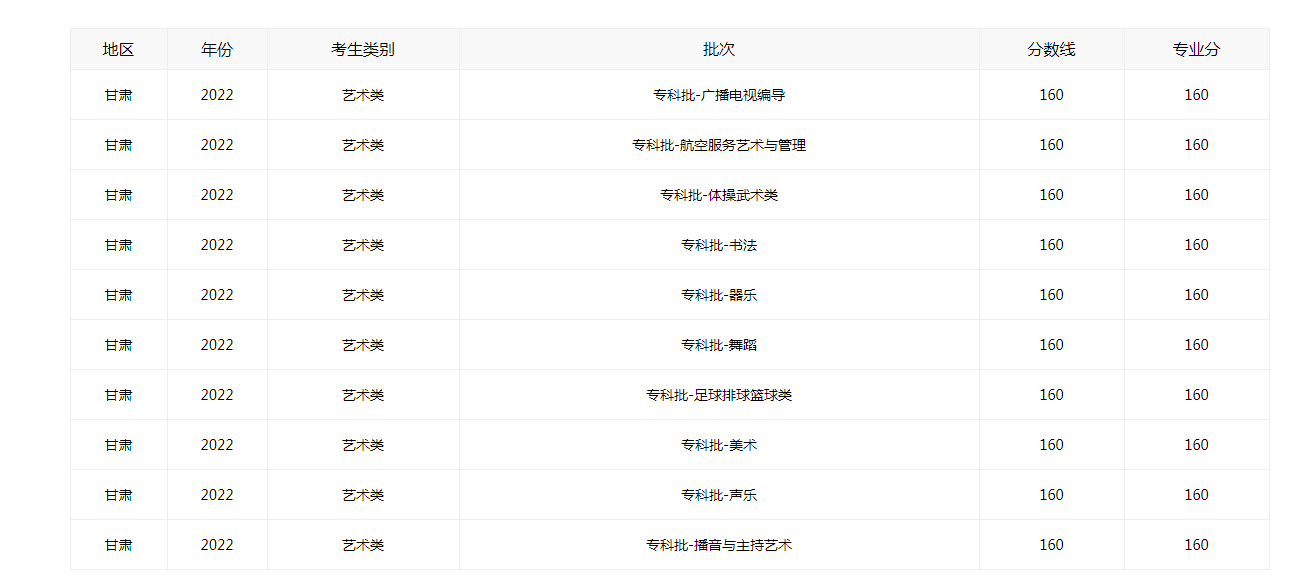Select the 专科批-足球排球篮球类 batch cell
This screenshot has height=587, width=1305.
coord(719,395)
